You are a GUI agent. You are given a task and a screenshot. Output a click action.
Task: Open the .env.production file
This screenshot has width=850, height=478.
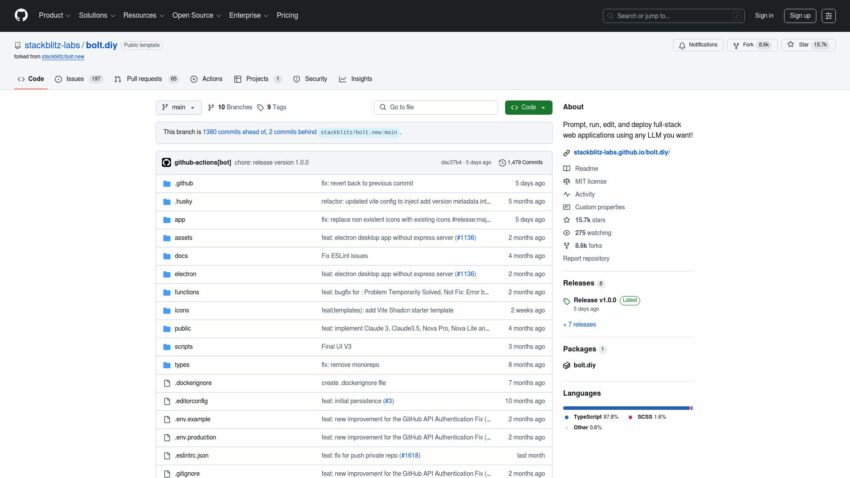click(x=195, y=437)
